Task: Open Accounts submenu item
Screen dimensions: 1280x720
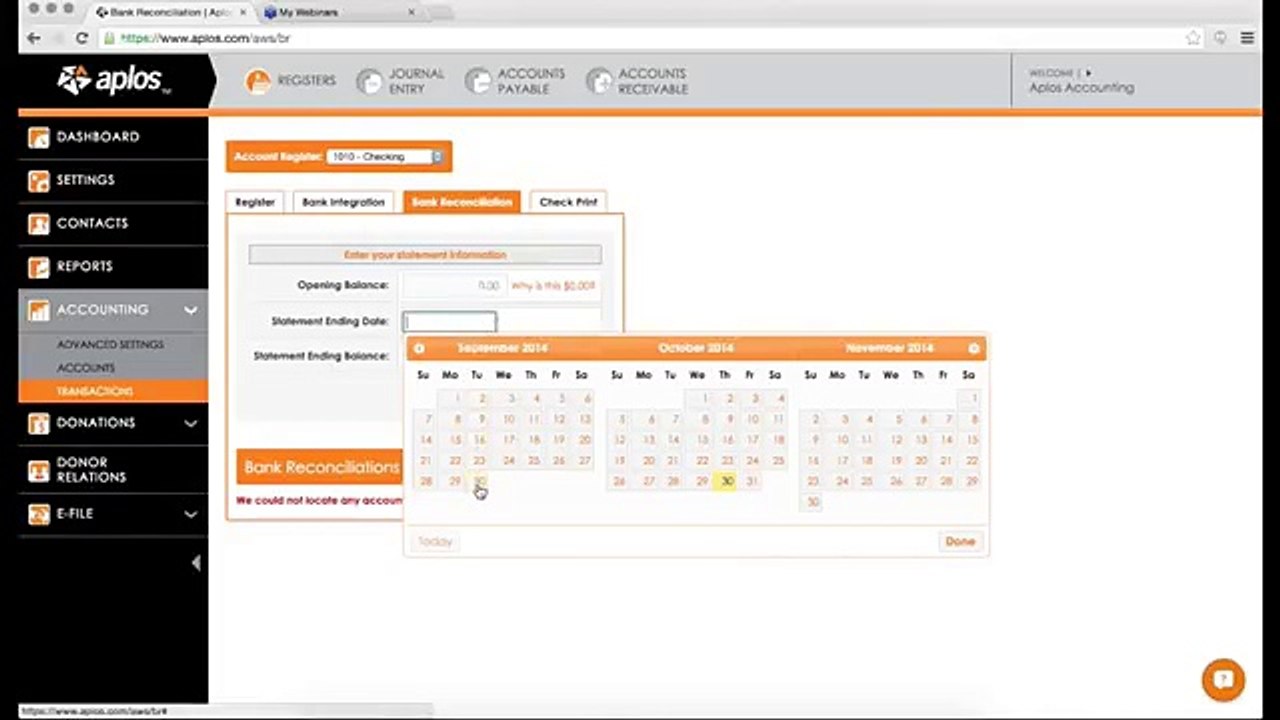Action: pyautogui.click(x=86, y=368)
